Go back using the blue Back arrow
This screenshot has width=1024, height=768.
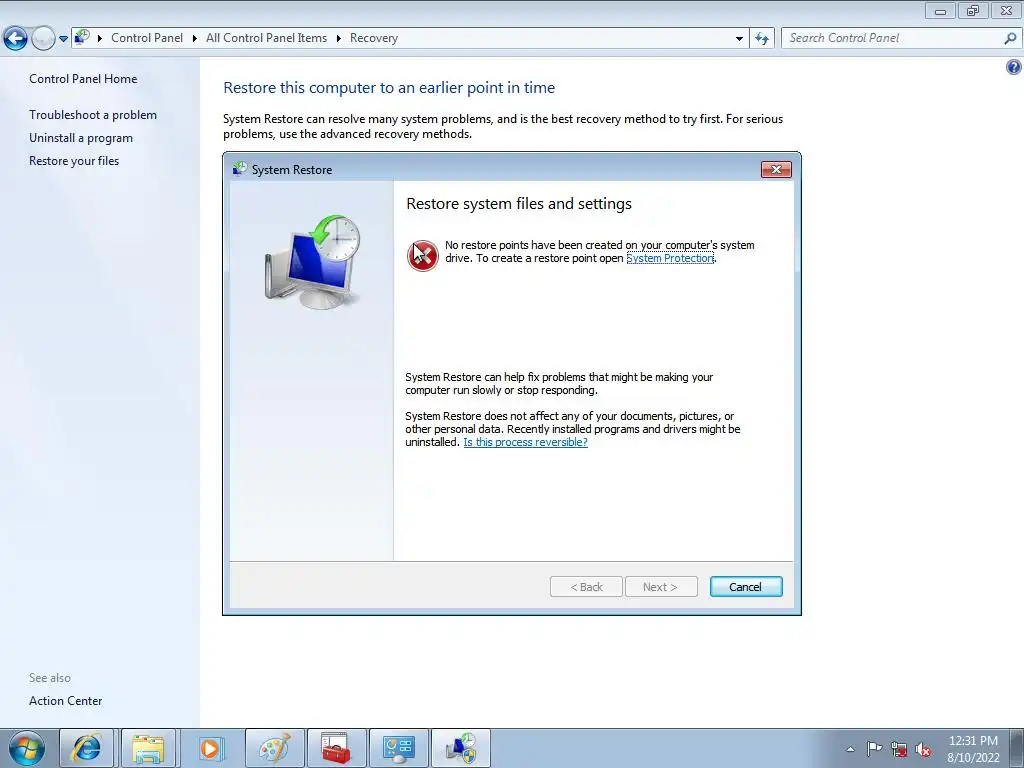tap(16, 39)
